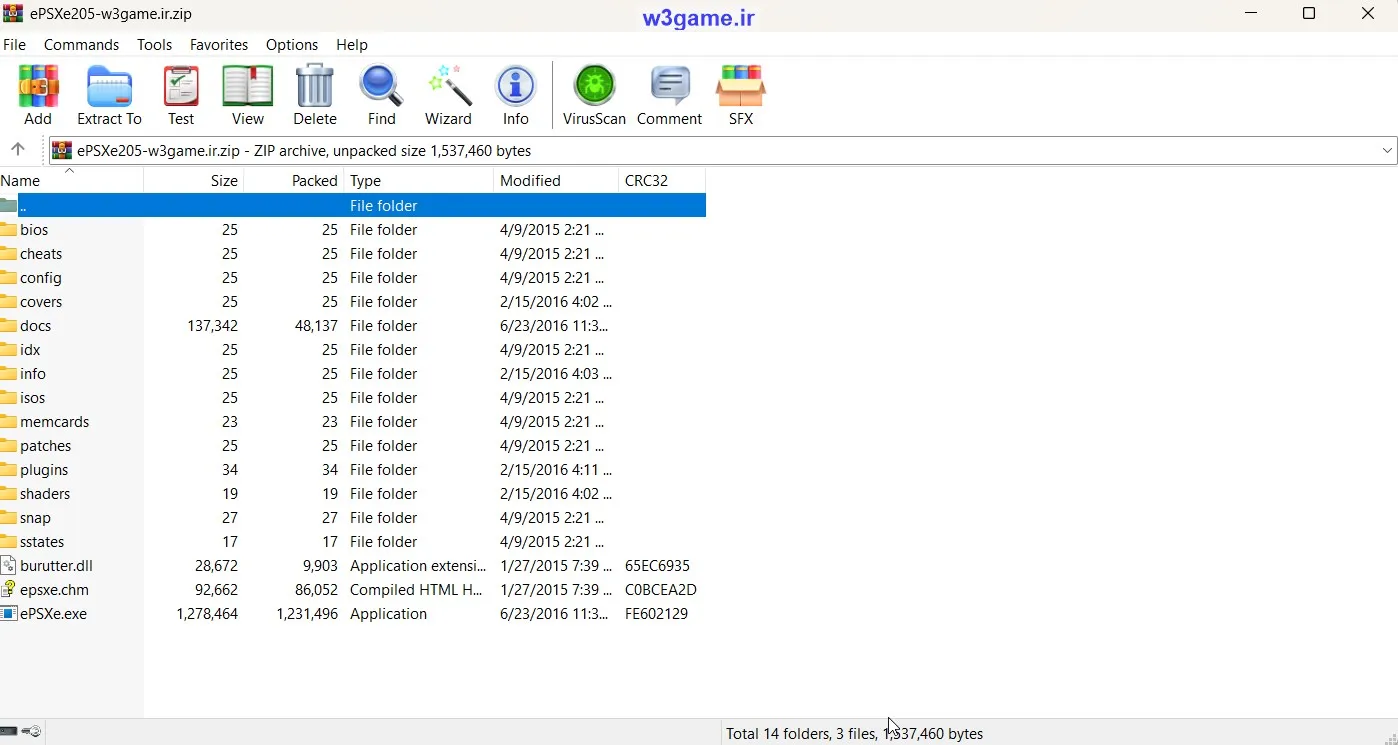
Task: Show archive Info
Action: 515,87
